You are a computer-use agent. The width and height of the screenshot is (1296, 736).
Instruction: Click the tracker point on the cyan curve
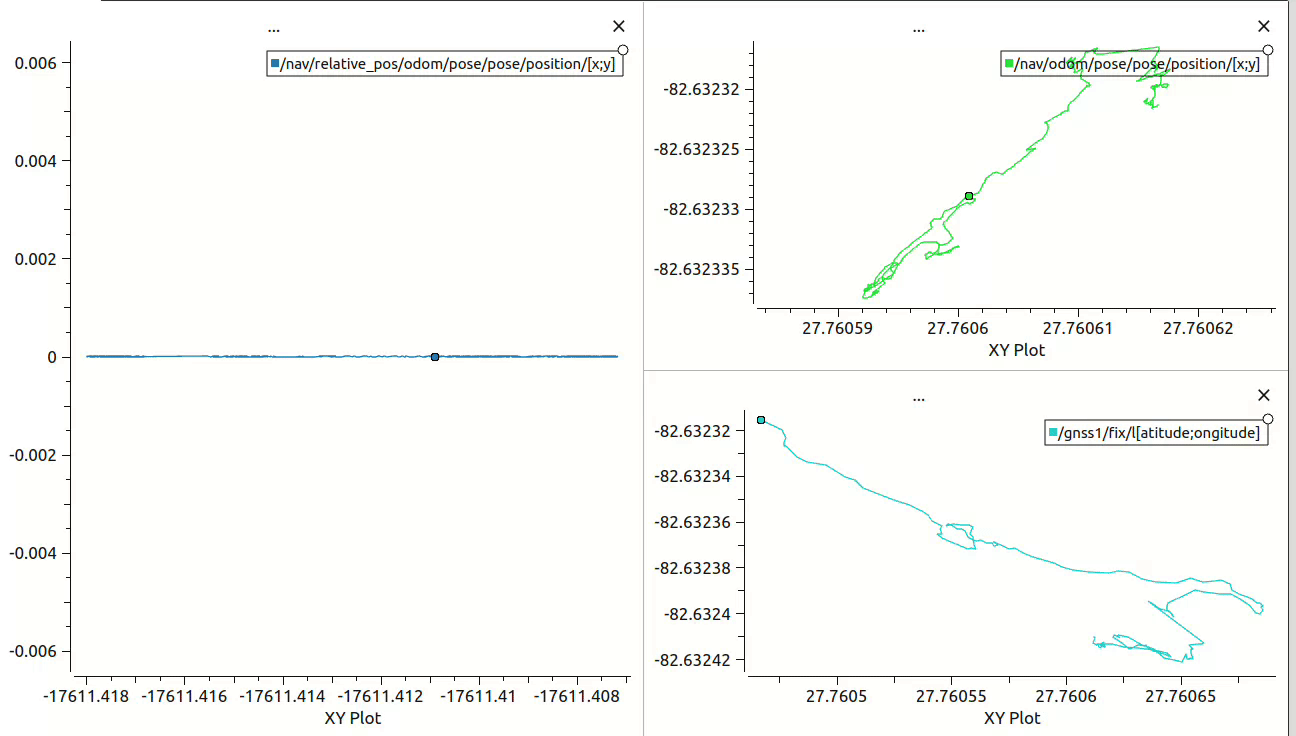[x=760, y=421]
